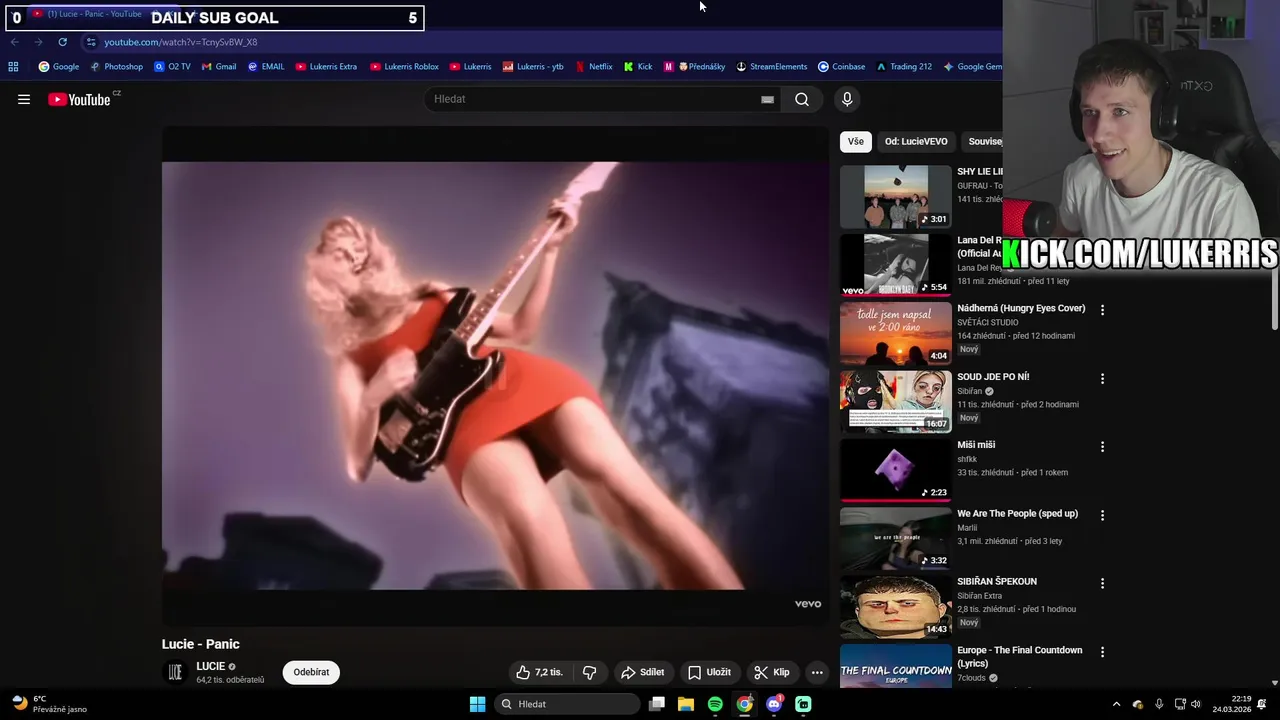The height and width of the screenshot is (720, 1280).
Task: Open the Windows Start menu
Action: click(477, 704)
